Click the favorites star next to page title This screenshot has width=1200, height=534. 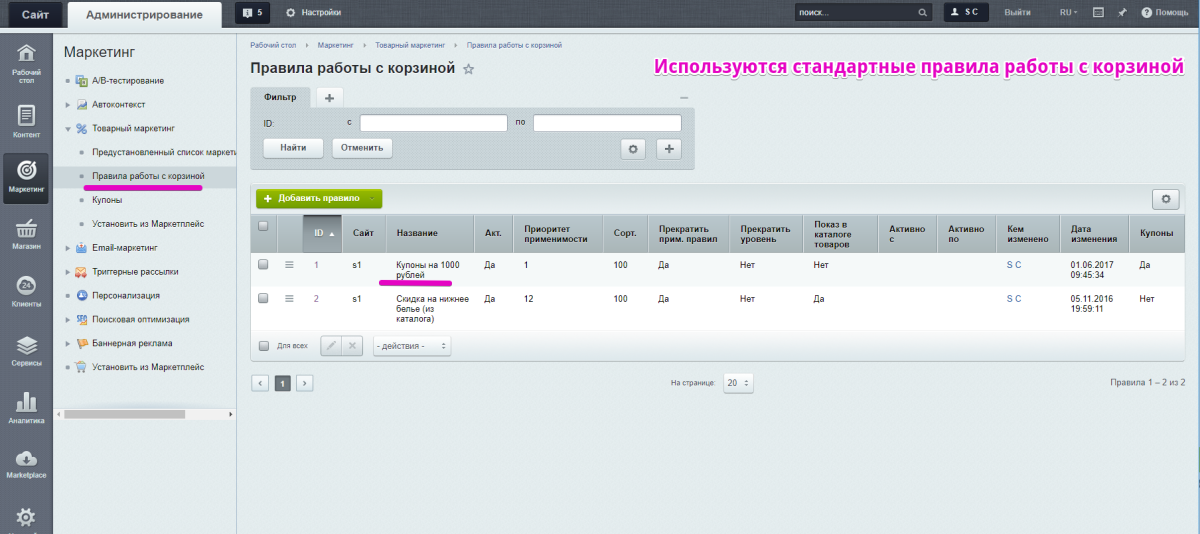click(468, 70)
